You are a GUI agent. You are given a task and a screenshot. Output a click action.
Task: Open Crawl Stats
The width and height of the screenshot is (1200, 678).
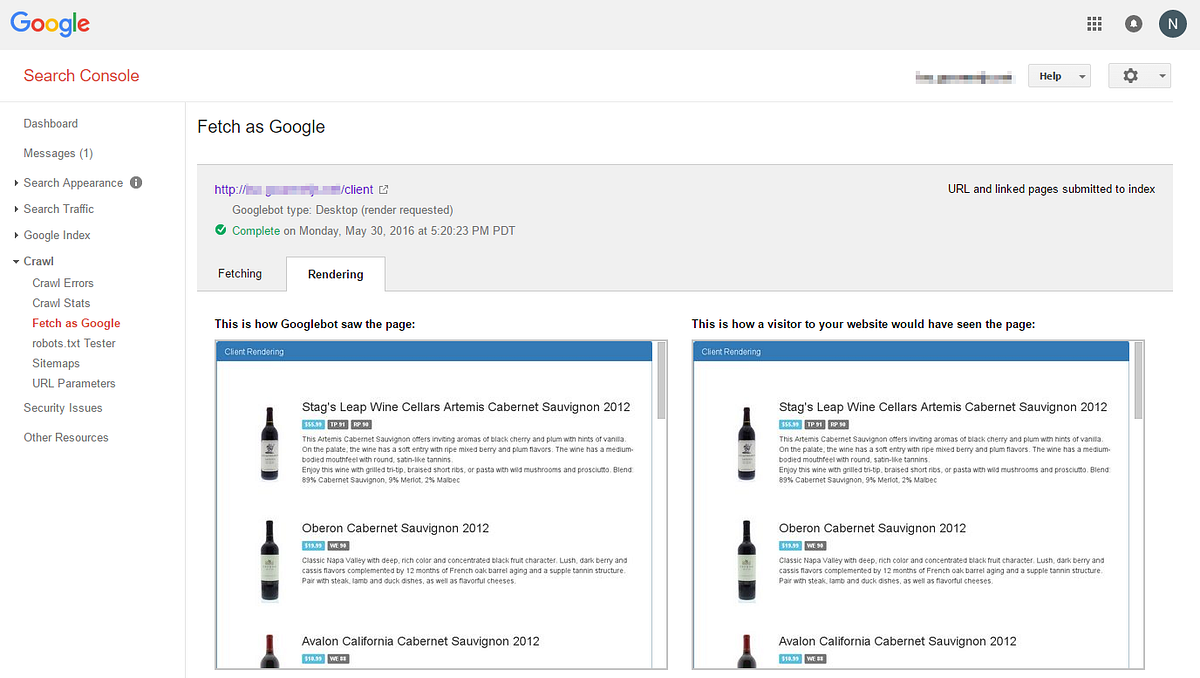coord(61,303)
